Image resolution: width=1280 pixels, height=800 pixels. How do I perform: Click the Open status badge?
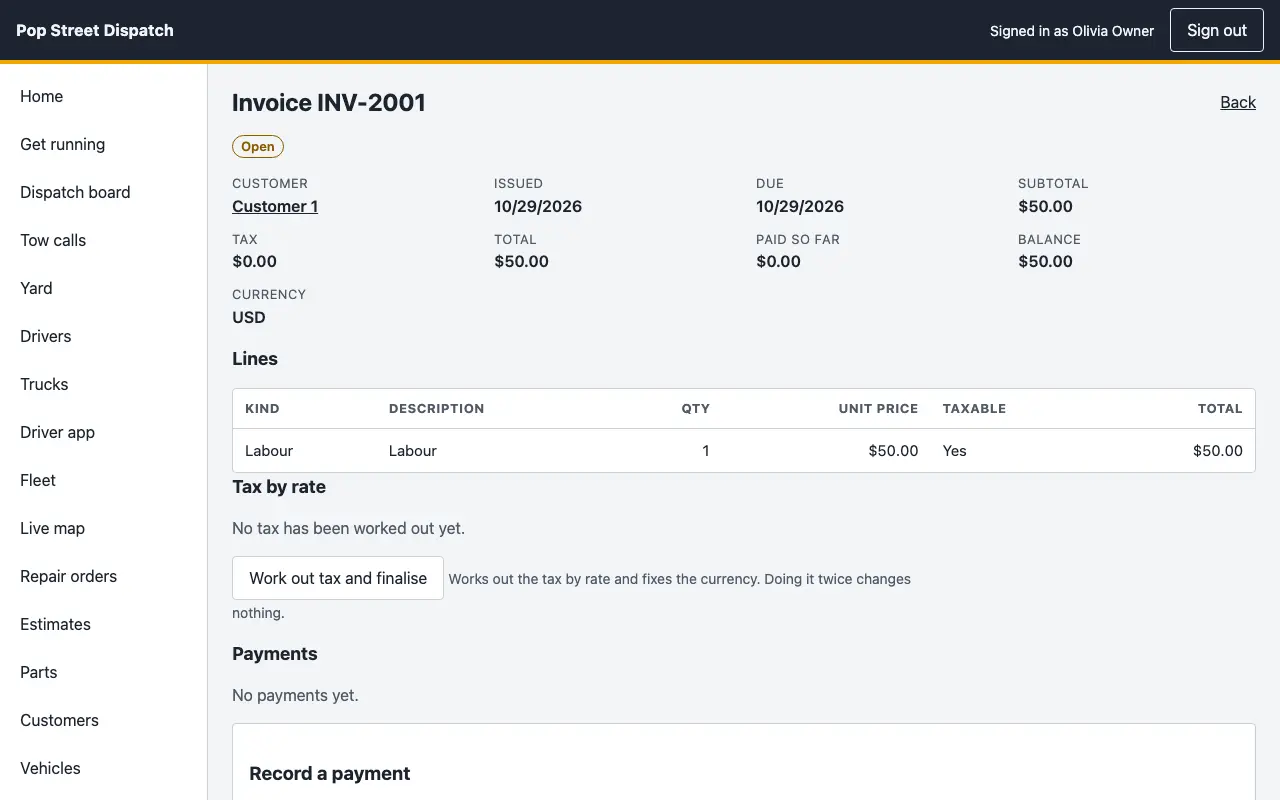click(x=258, y=147)
